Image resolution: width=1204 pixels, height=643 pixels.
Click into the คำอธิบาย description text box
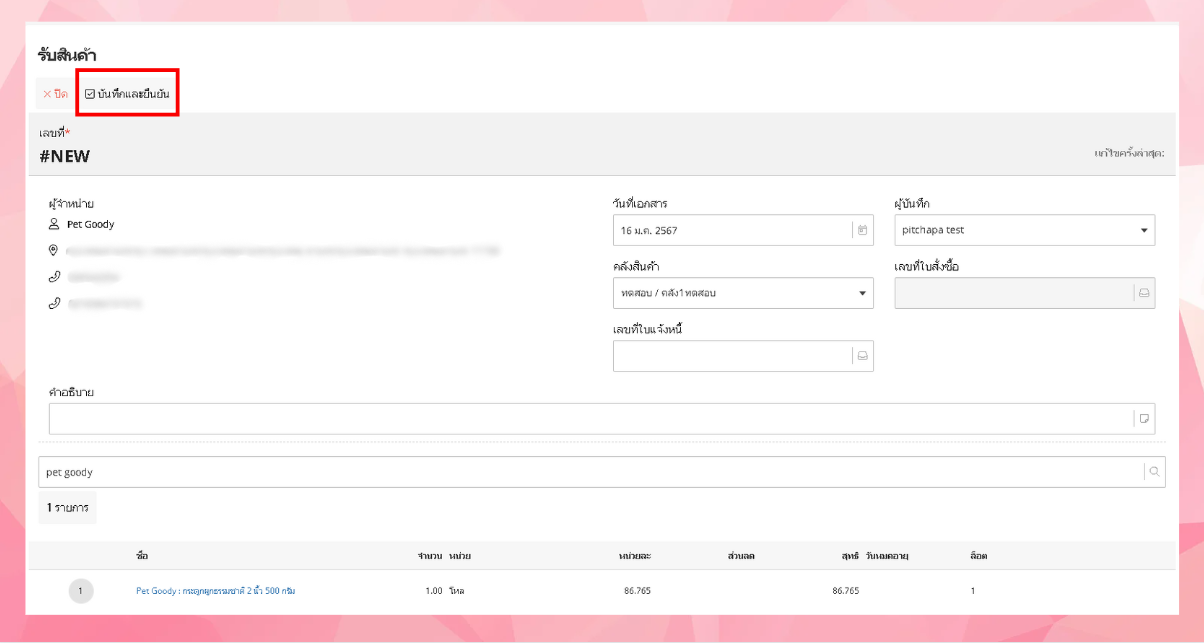coord(590,419)
